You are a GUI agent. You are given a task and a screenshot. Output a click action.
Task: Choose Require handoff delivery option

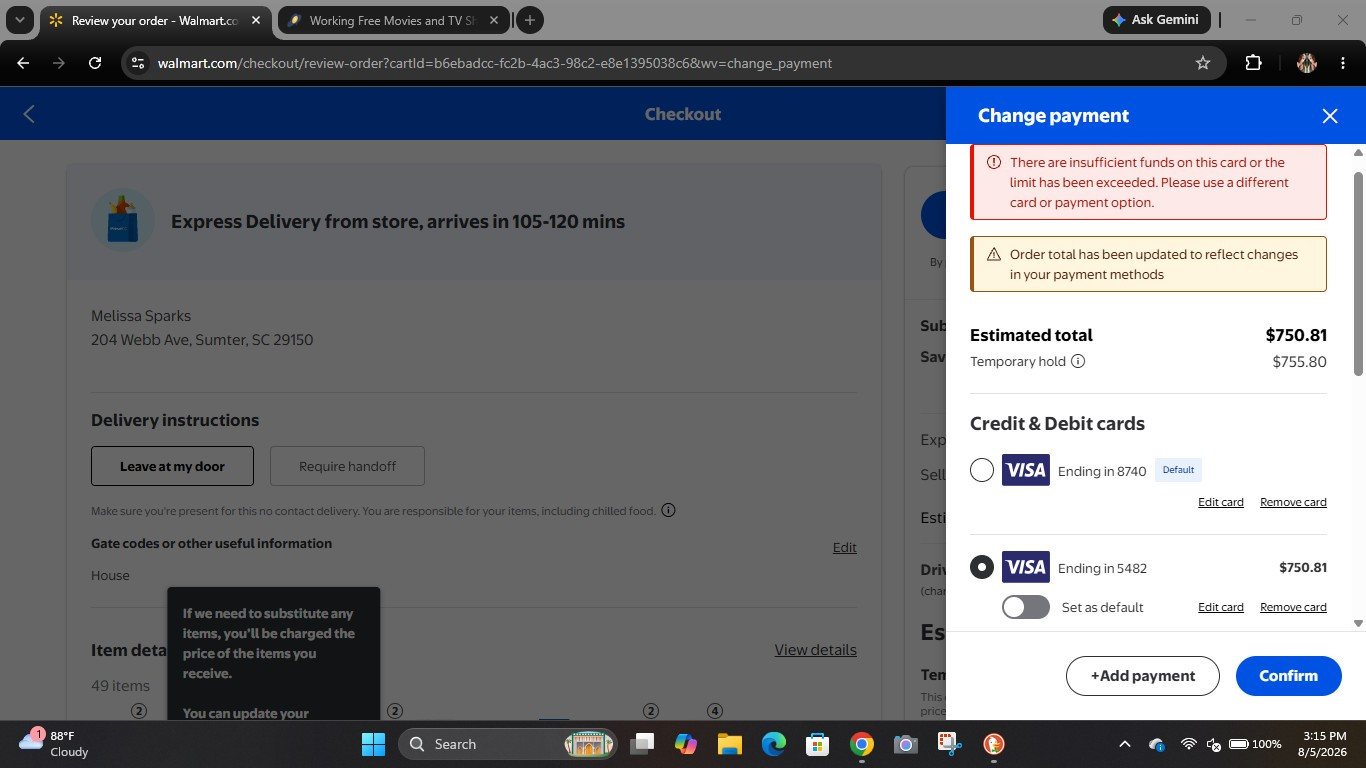(347, 466)
